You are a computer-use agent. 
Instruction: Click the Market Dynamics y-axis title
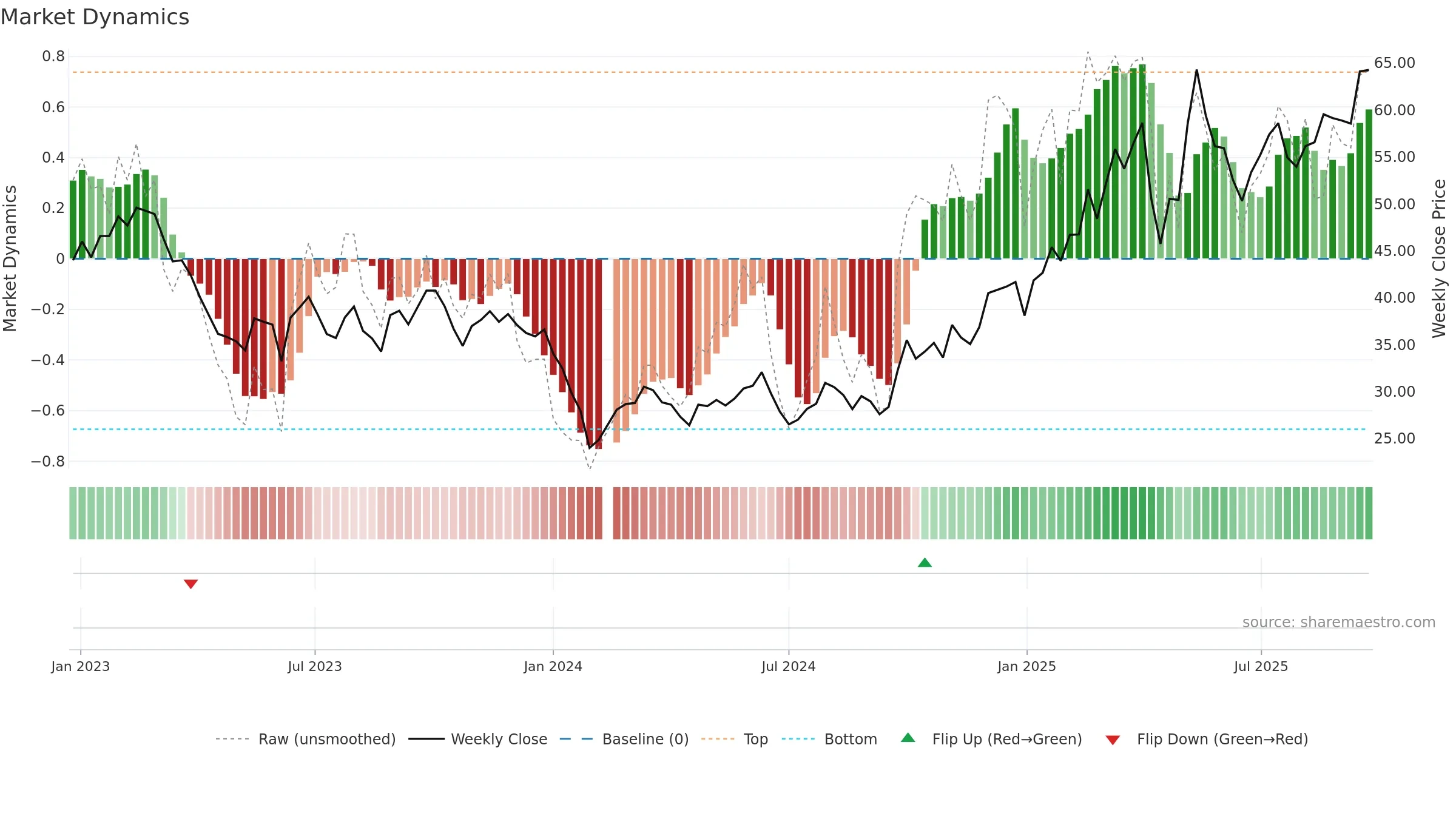coord(10,258)
